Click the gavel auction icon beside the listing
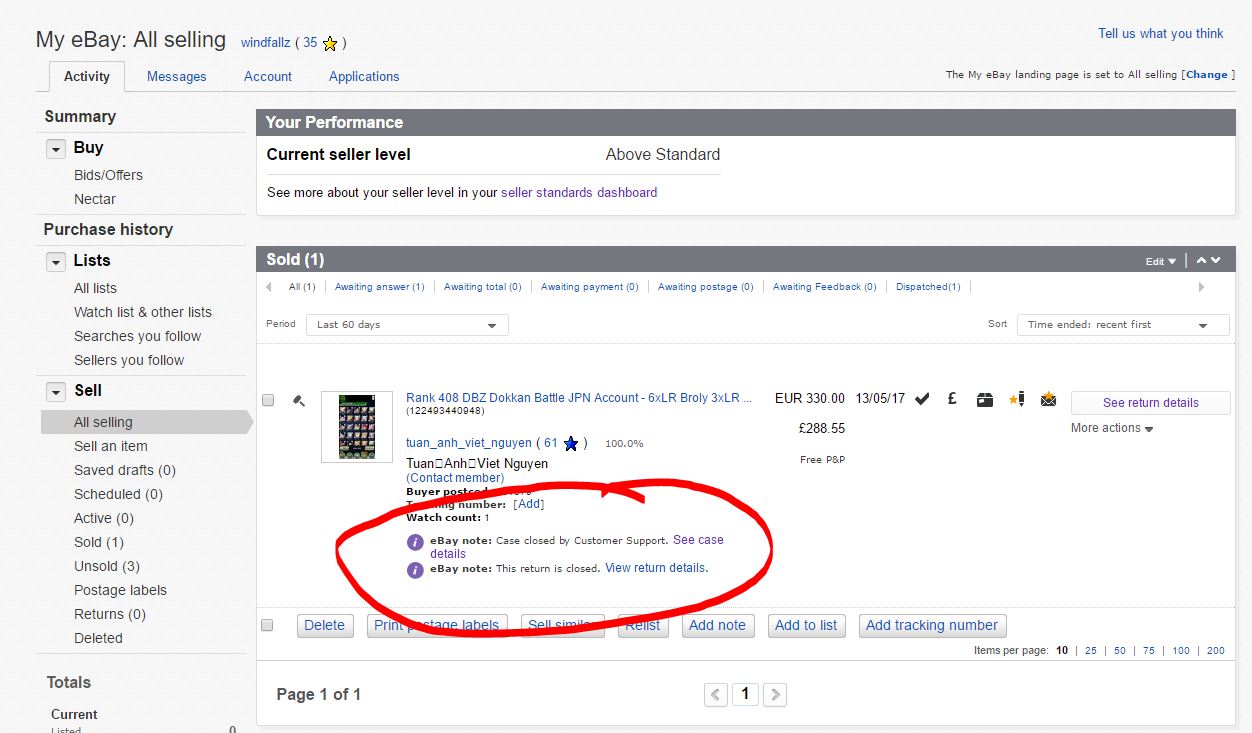Image resolution: width=1252 pixels, height=733 pixels. [298, 400]
